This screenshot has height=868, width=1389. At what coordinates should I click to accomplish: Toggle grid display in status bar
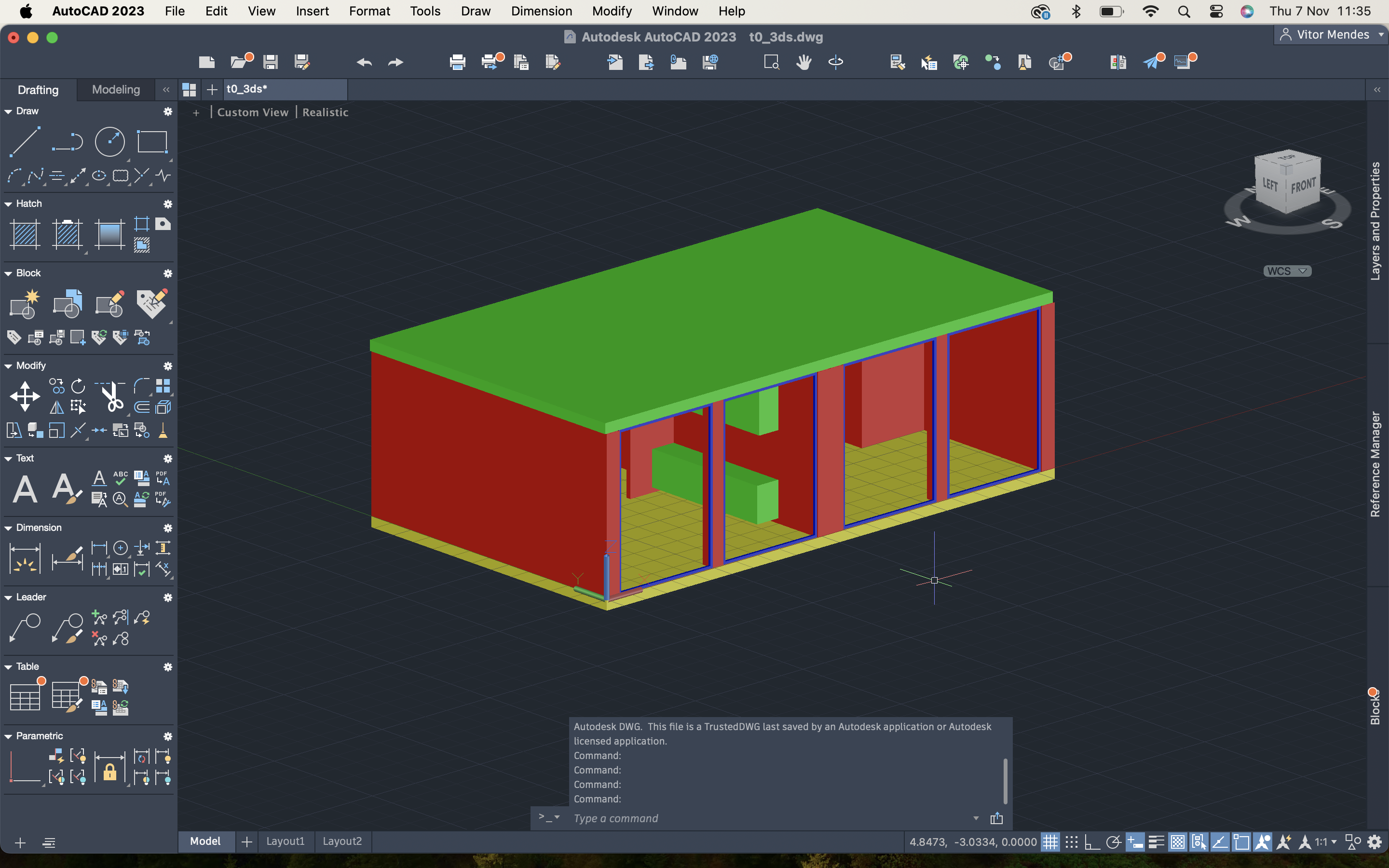[1050, 842]
